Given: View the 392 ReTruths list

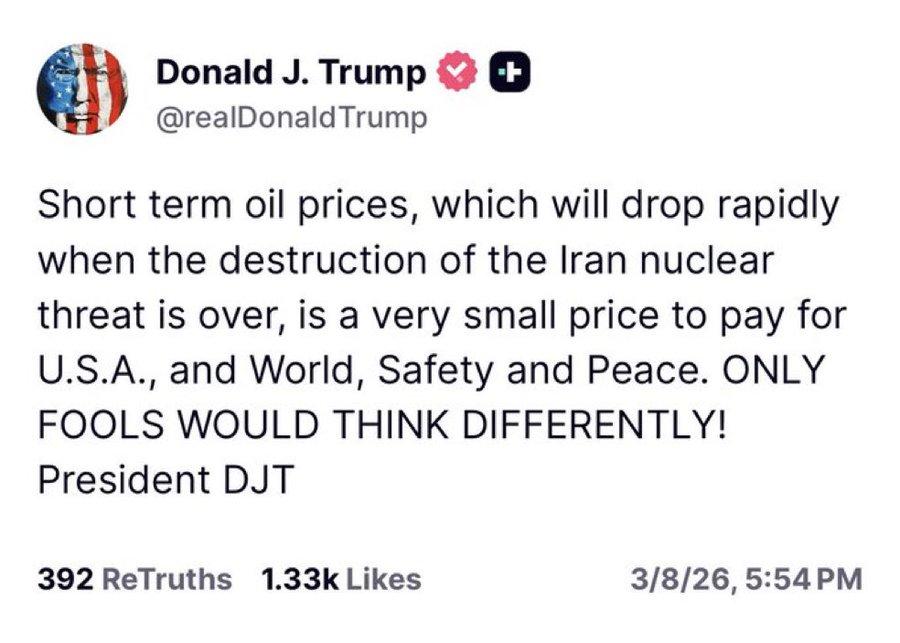Looking at the screenshot, I should point(133,579).
